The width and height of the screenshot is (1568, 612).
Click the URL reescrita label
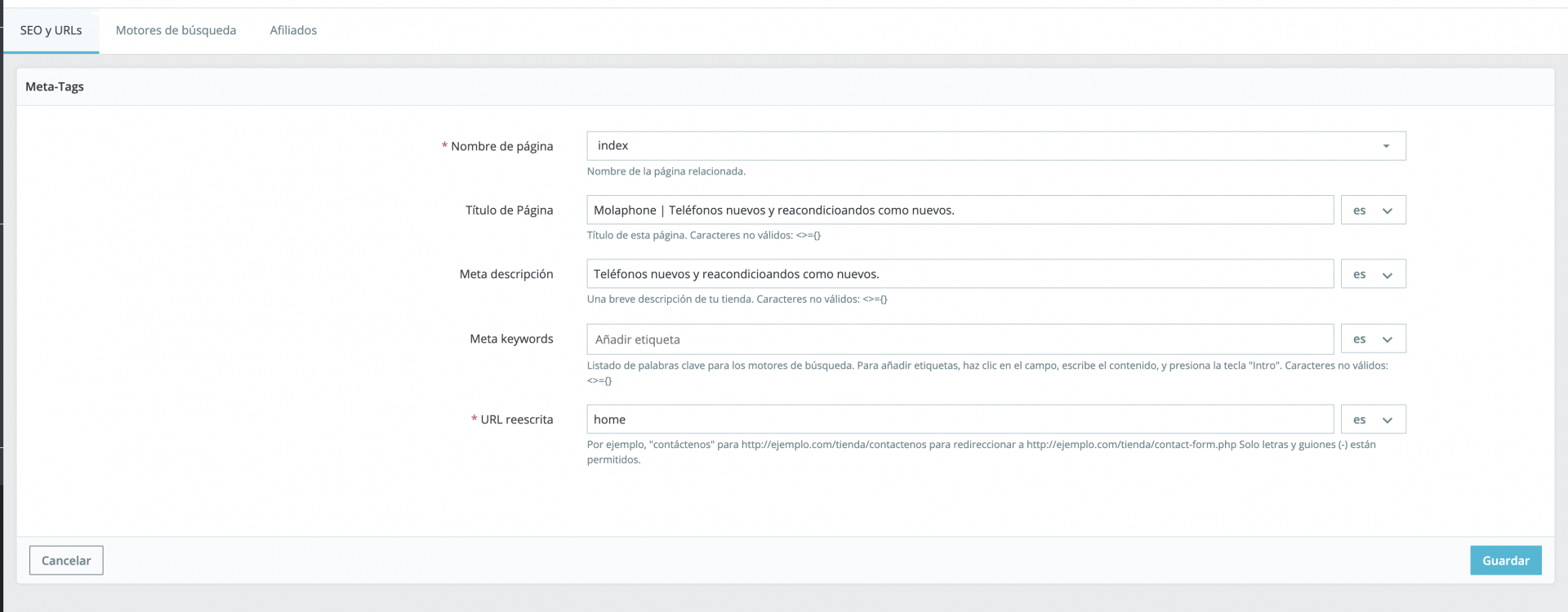coord(516,419)
